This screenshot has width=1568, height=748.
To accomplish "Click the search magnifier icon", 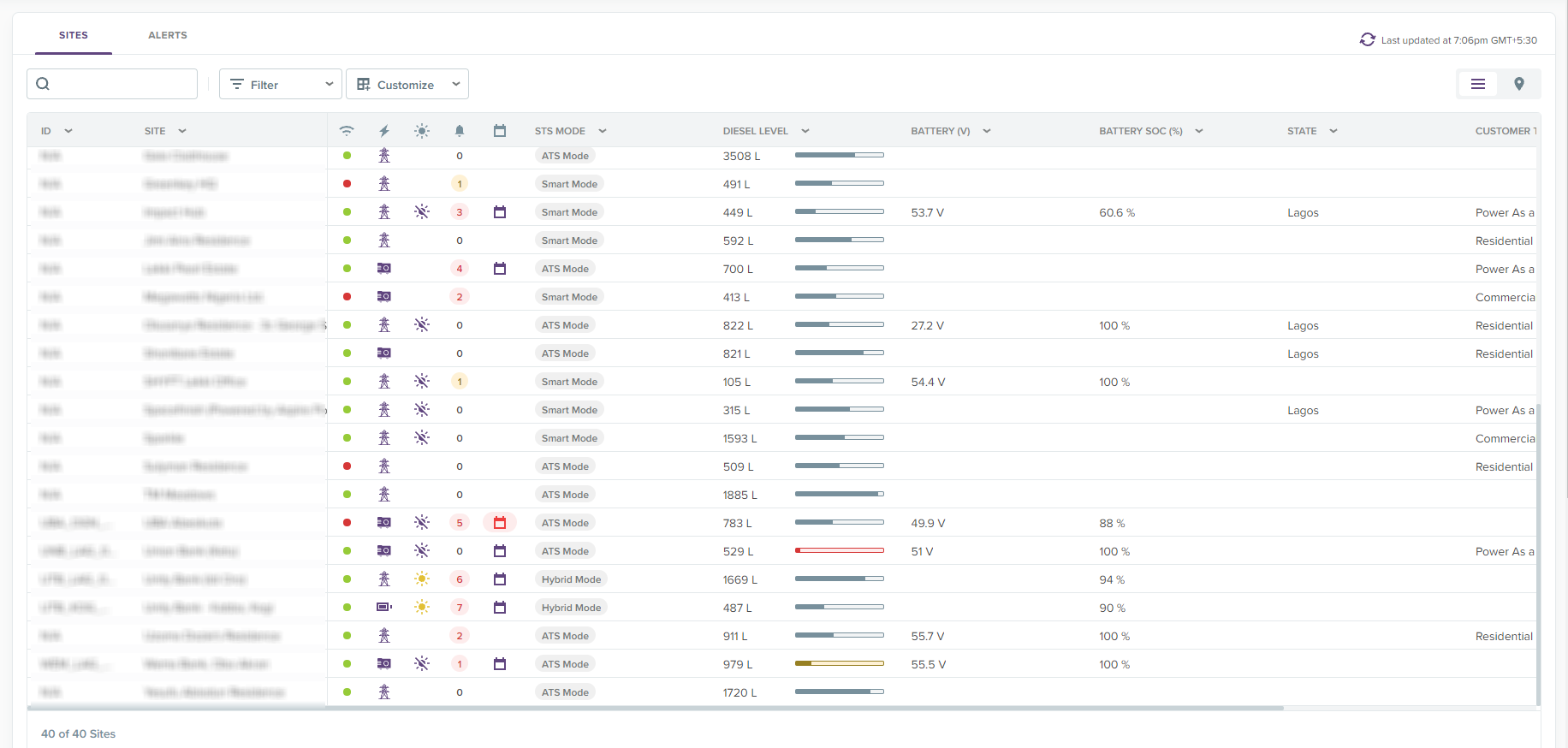I will point(43,84).
